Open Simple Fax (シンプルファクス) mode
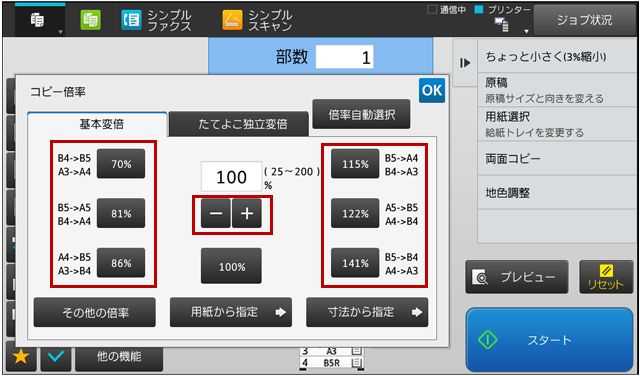The image size is (640, 376). [x=157, y=20]
